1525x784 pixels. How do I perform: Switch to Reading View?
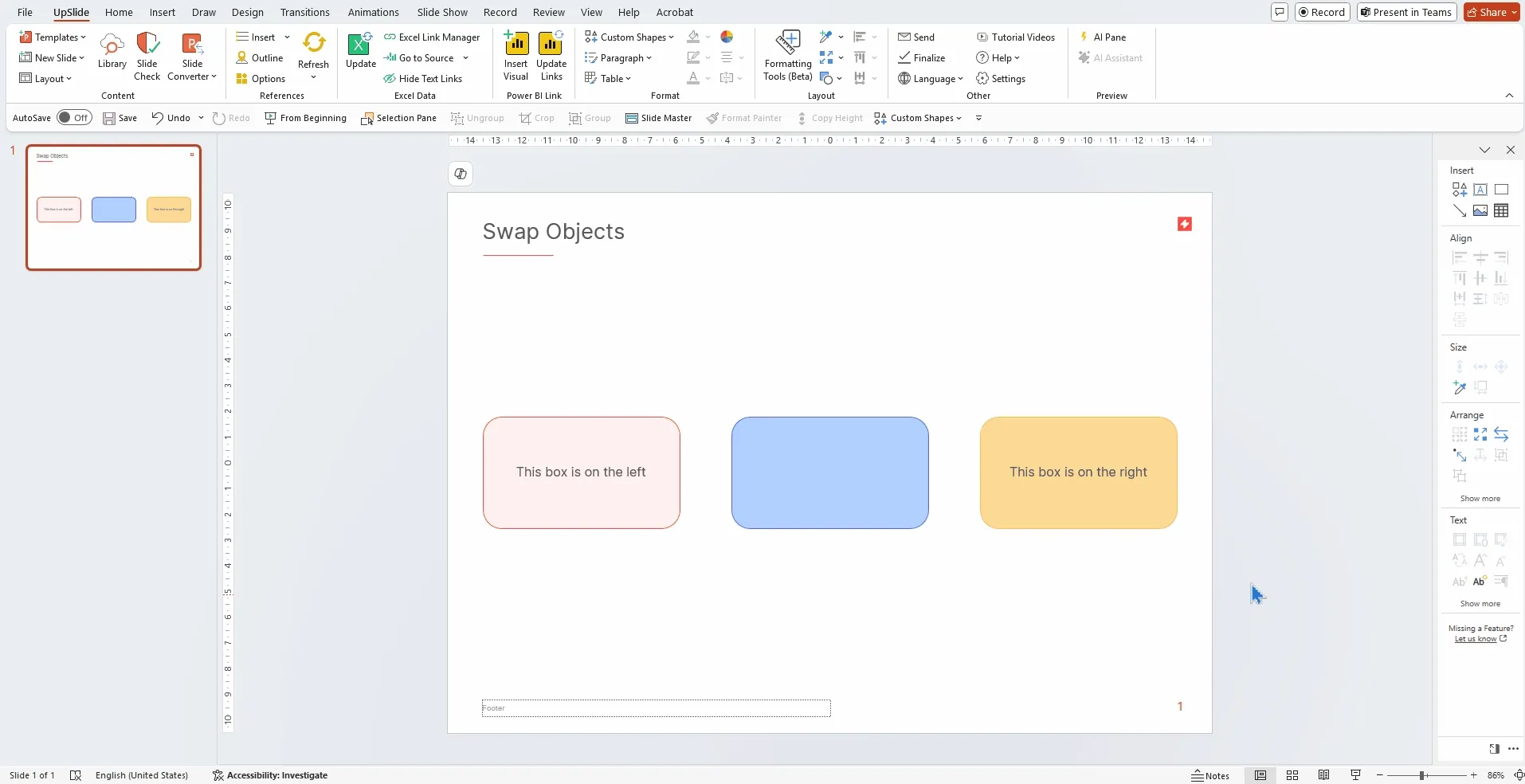[1324, 775]
